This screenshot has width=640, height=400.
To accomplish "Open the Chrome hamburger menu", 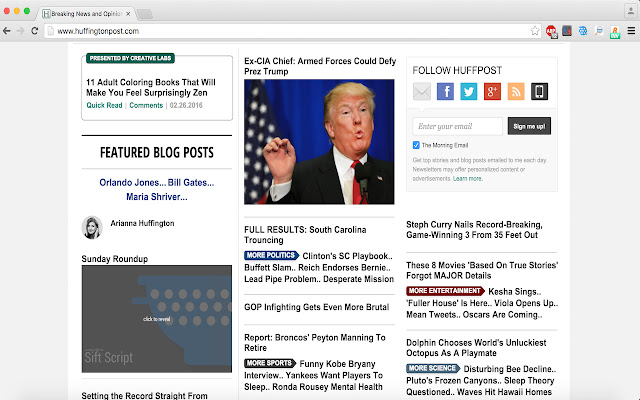I will click(x=631, y=31).
